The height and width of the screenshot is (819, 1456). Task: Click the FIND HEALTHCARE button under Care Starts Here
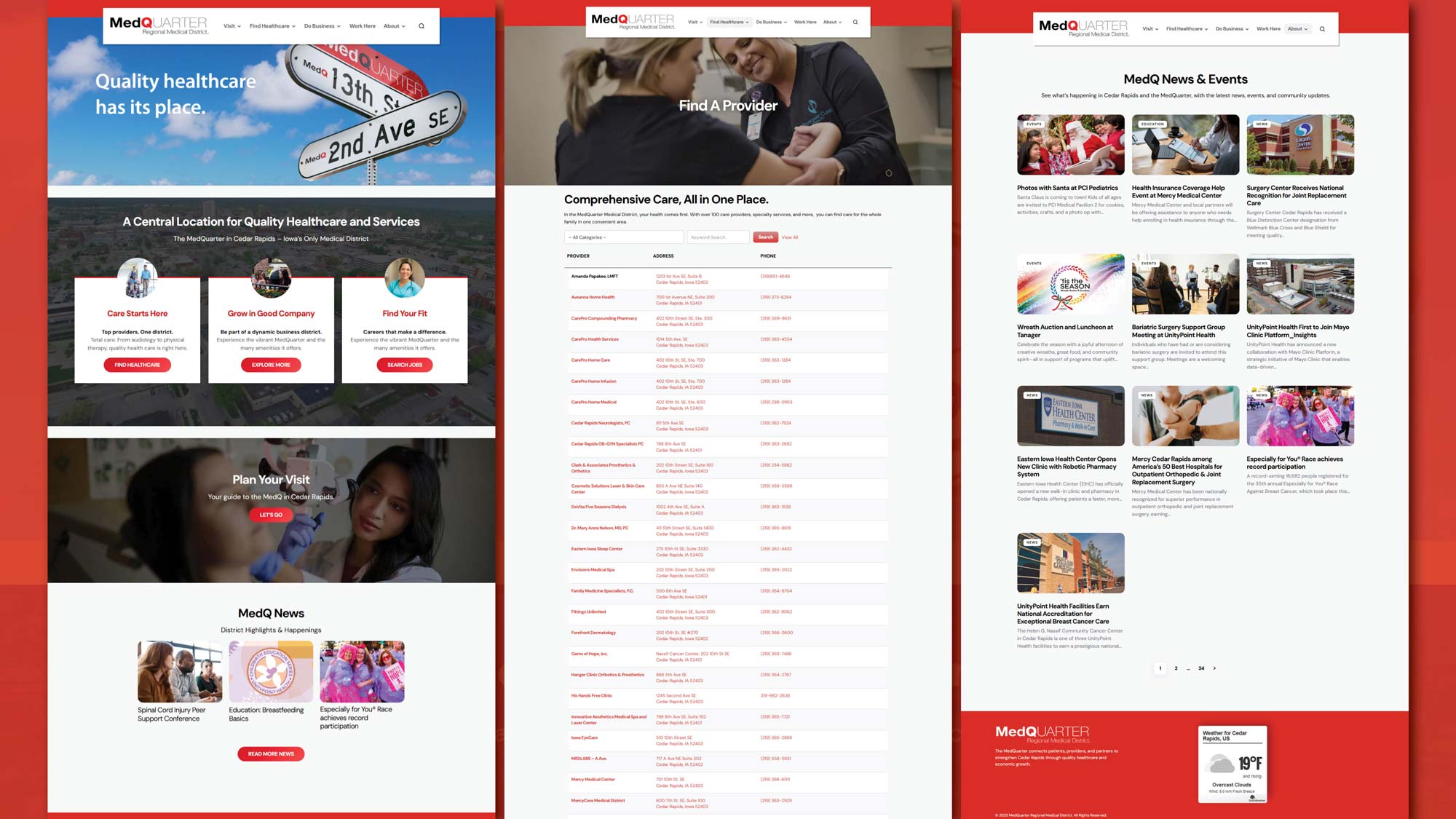138,365
